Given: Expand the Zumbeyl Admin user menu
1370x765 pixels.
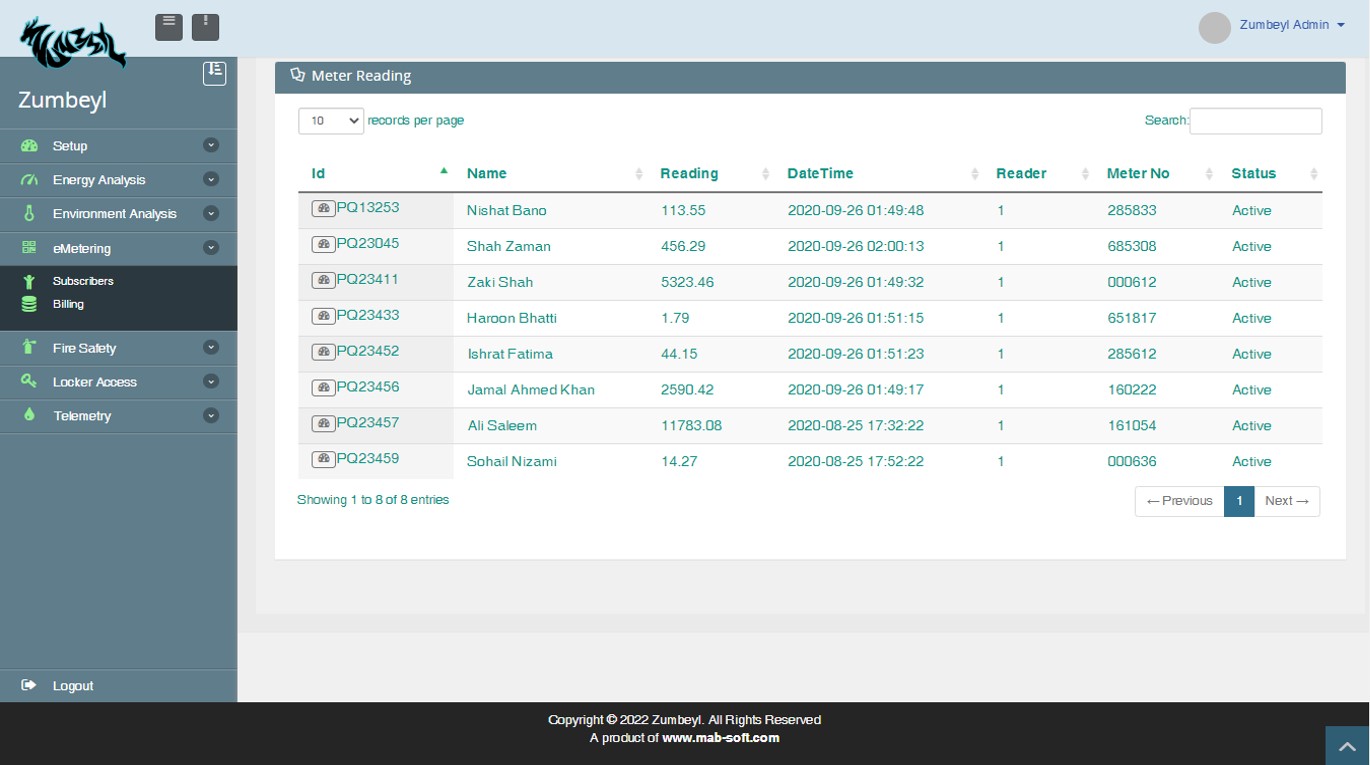Looking at the screenshot, I should click(x=1291, y=26).
